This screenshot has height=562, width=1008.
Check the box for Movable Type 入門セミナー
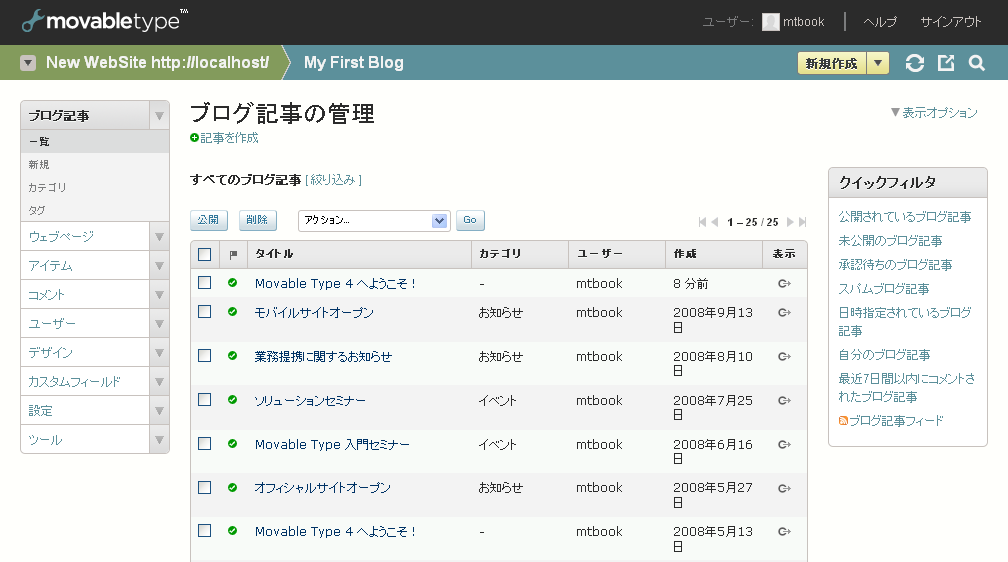pos(204,443)
